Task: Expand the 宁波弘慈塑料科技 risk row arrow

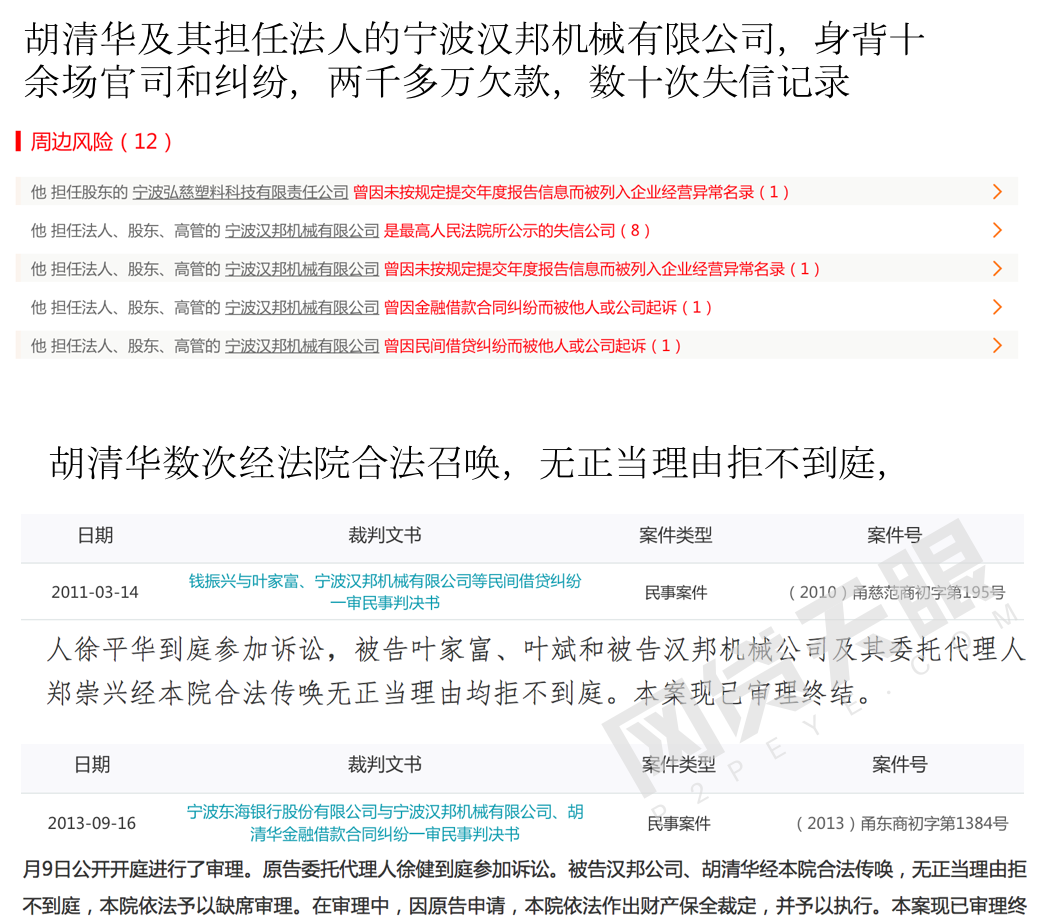Action: (997, 192)
